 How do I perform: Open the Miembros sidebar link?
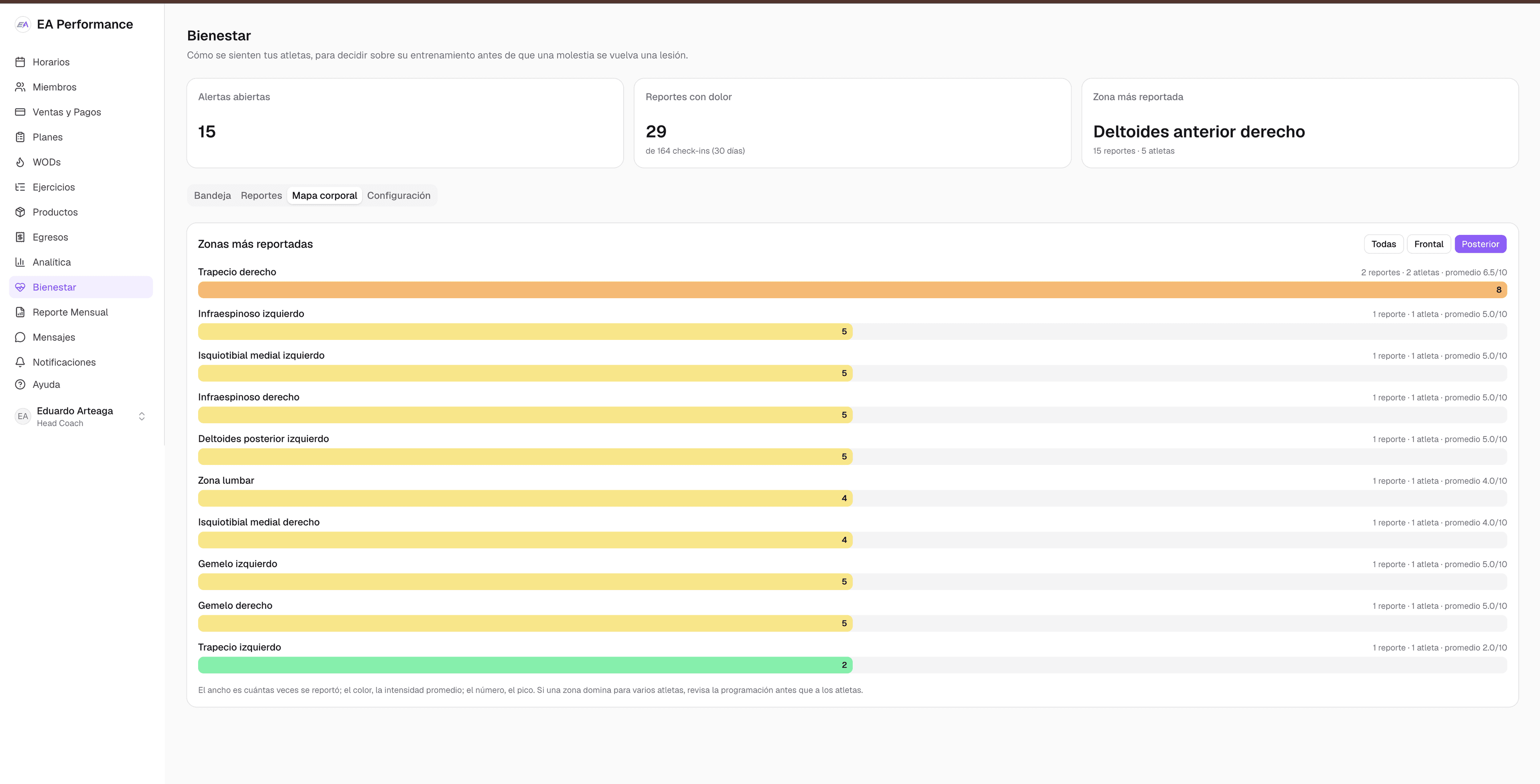[x=81, y=87]
